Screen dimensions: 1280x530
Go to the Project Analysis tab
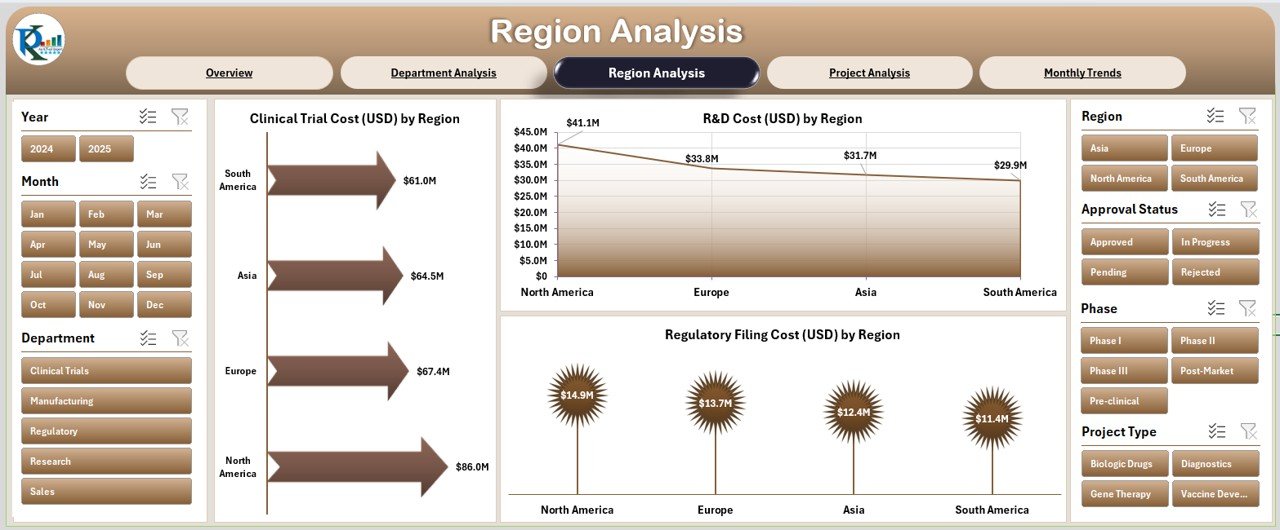[869, 73]
